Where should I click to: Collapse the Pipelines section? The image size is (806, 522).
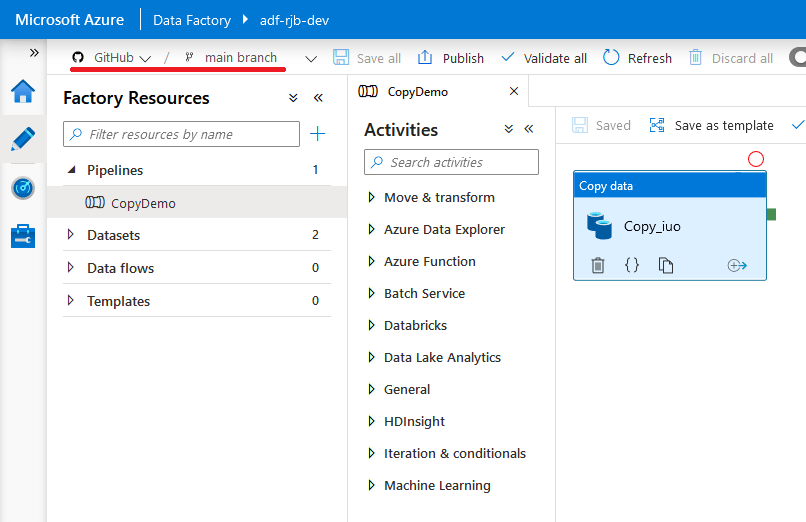click(x=71, y=170)
